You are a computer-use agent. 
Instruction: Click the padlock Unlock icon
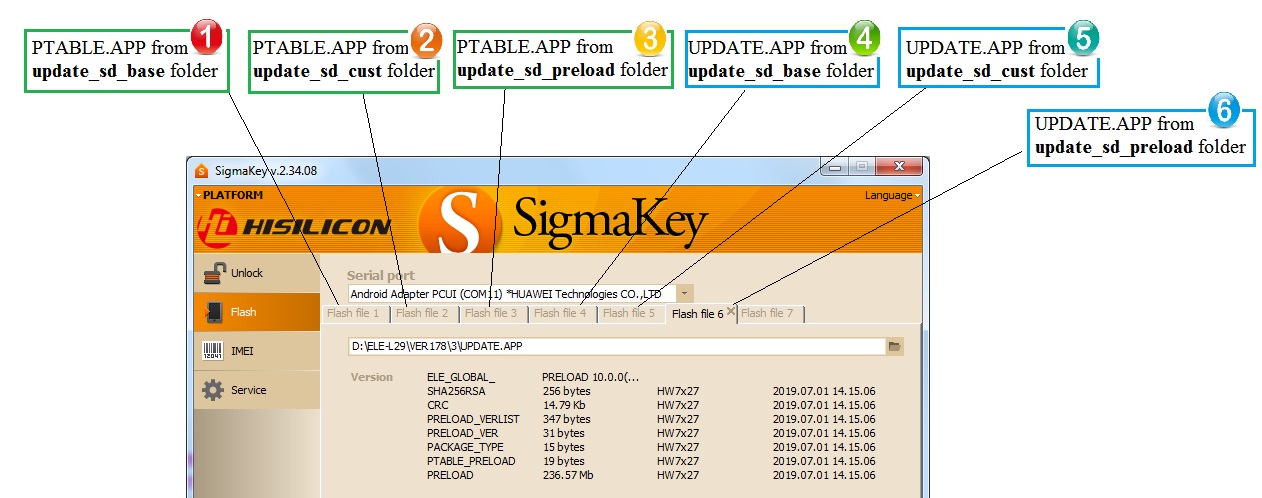click(x=214, y=273)
